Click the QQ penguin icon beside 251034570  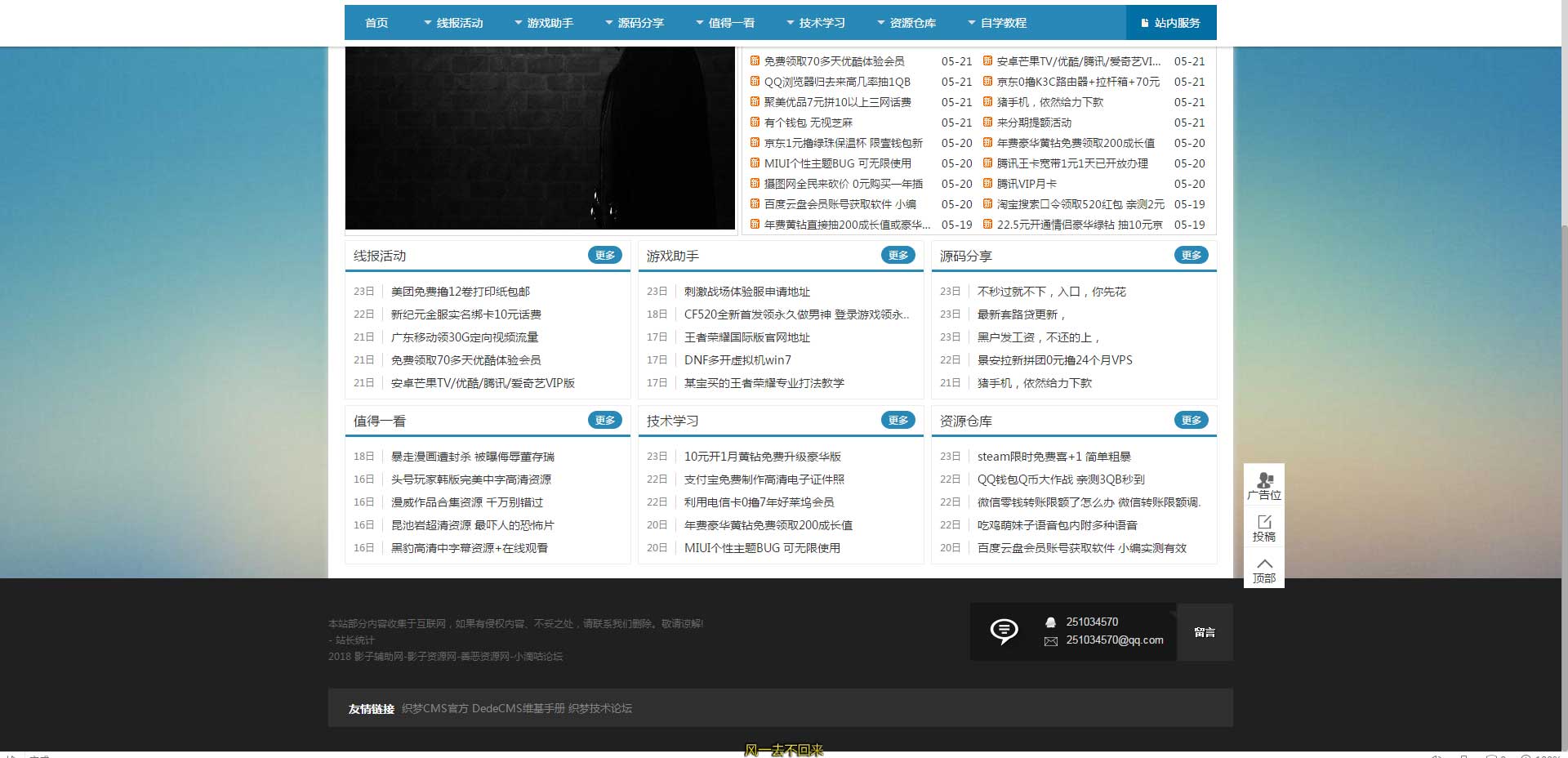click(1050, 622)
